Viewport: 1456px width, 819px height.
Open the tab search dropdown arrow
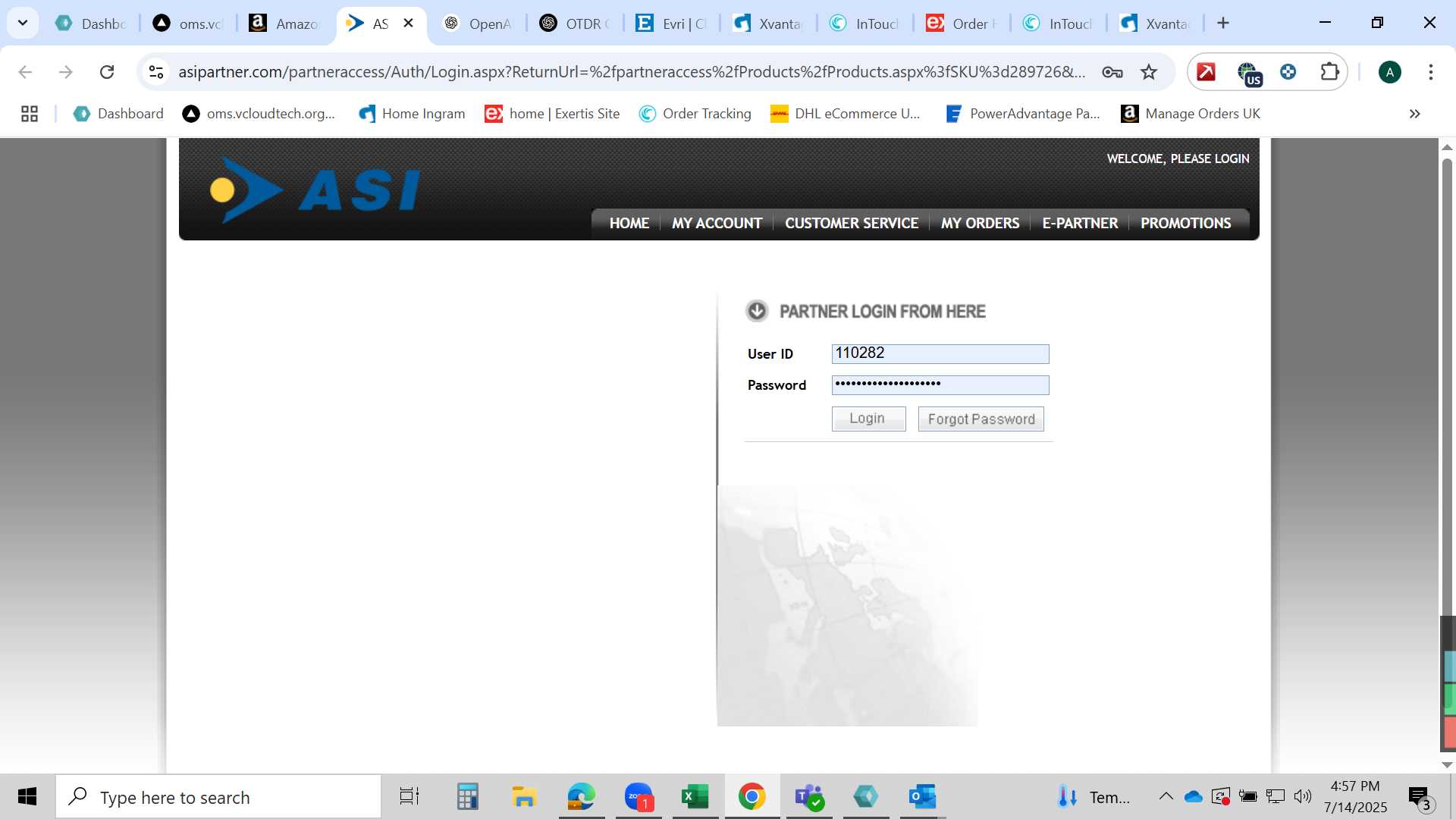[23, 23]
